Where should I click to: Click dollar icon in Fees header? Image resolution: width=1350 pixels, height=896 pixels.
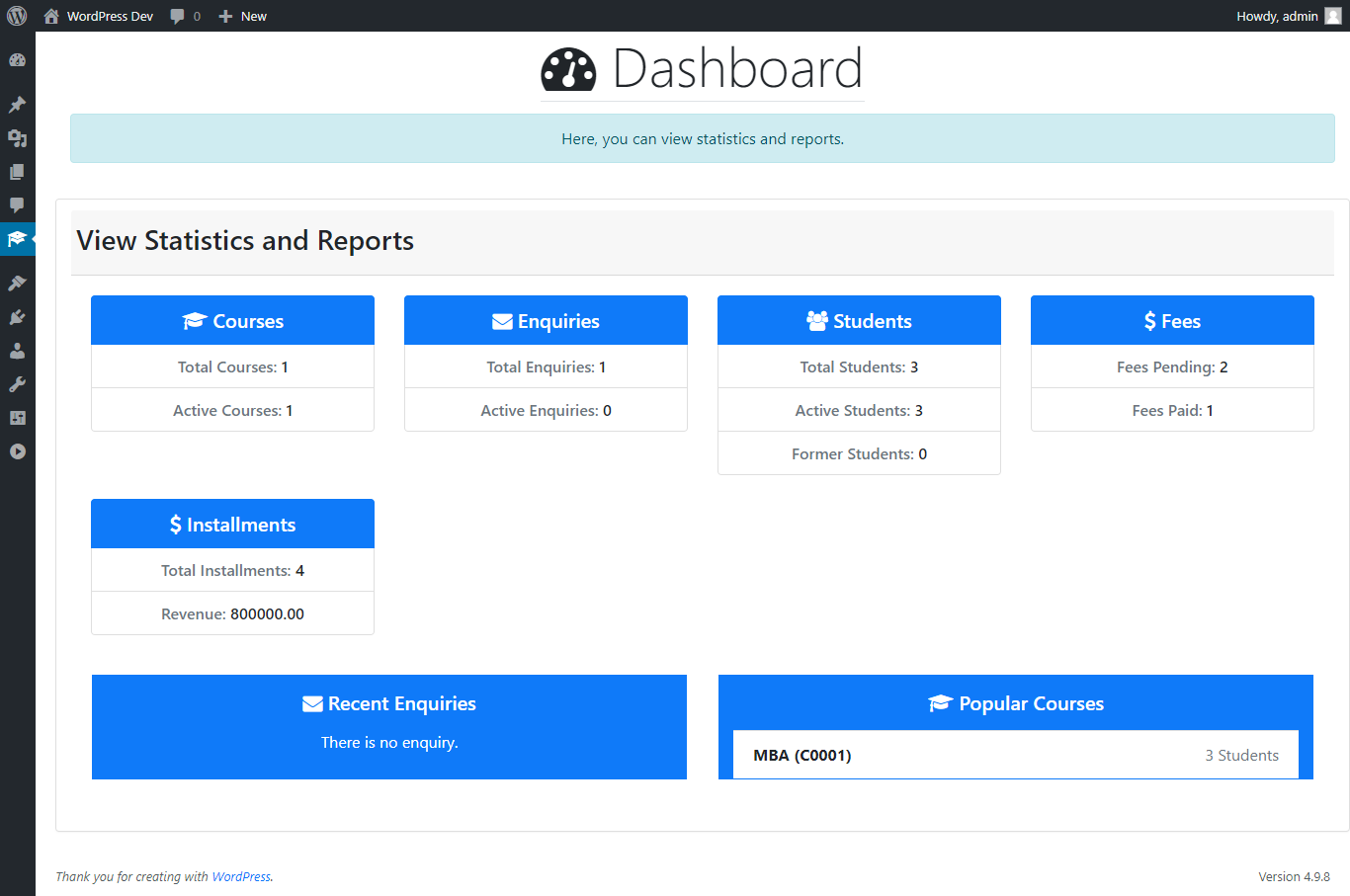pyautogui.click(x=1150, y=321)
